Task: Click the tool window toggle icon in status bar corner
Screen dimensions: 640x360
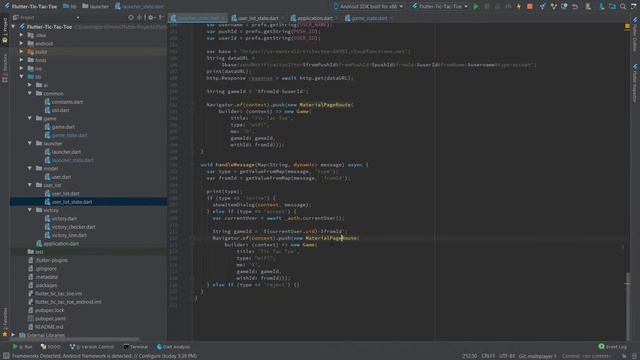Action: pyautogui.click(x=6, y=356)
